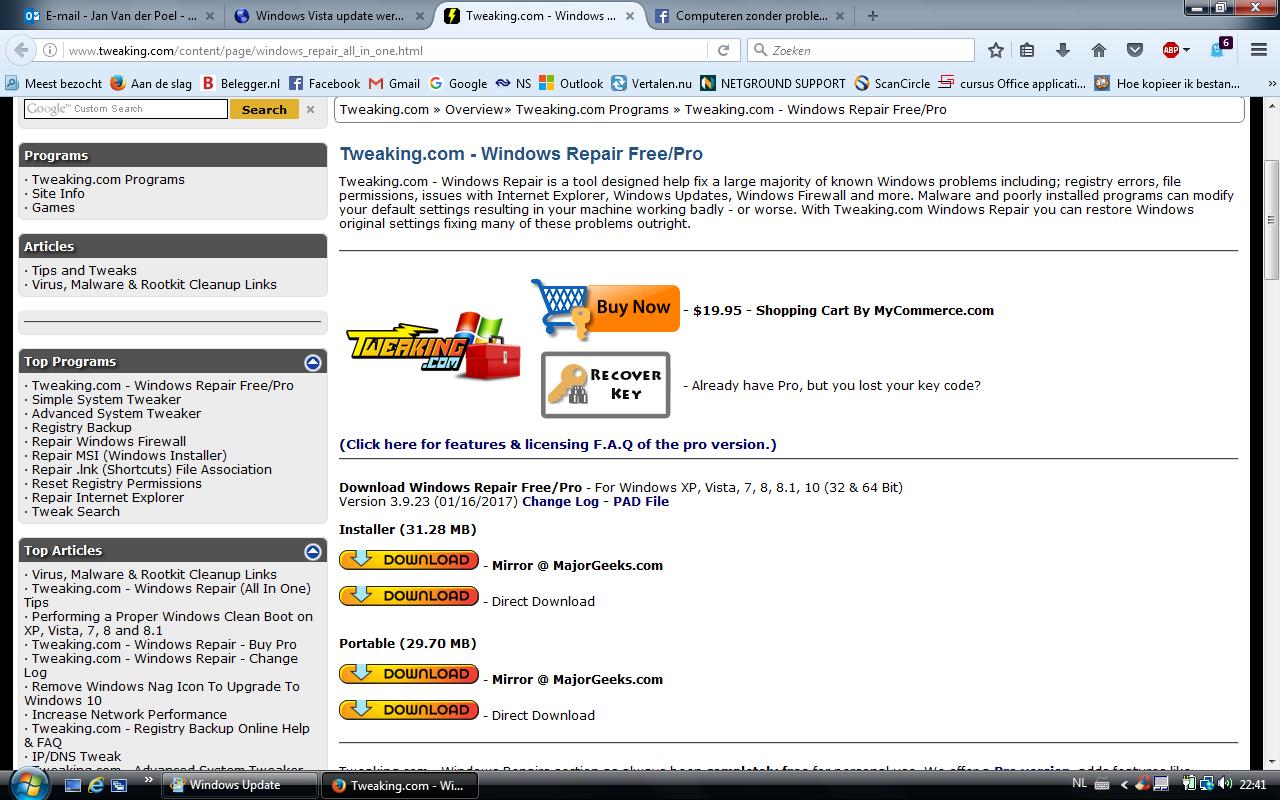This screenshot has height=800, width=1280.
Task: Clear the custom search with X
Action: [310, 109]
